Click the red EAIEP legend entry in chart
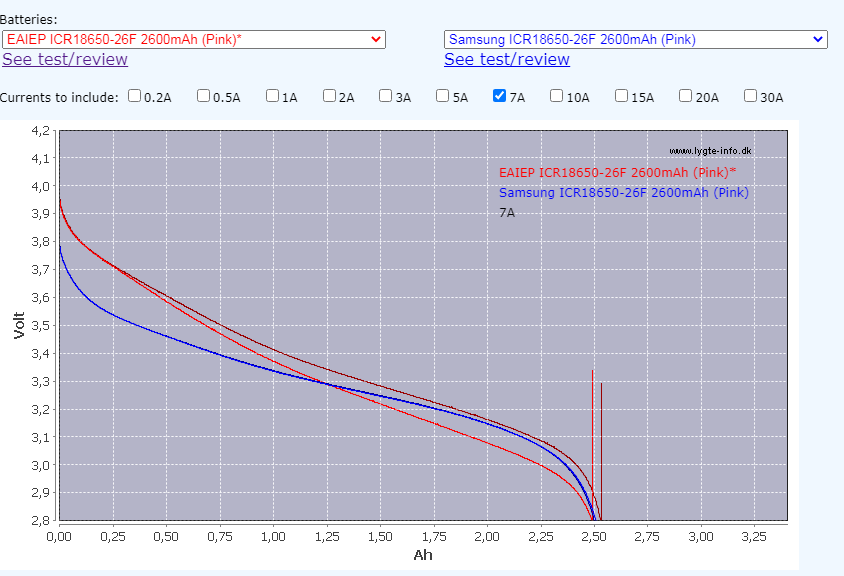Viewport: 844px width, 576px height. tap(617, 173)
